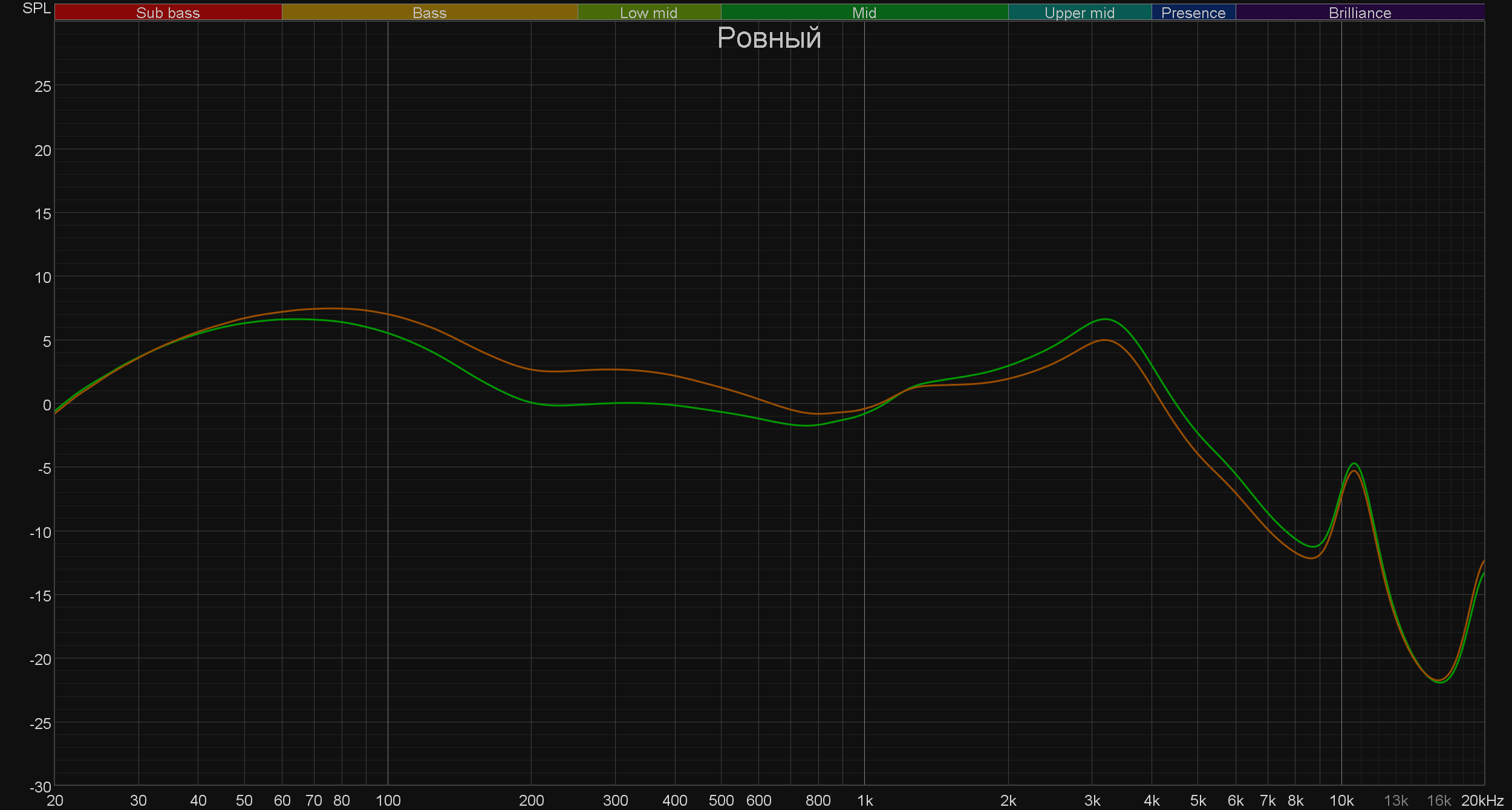
Task: Click the green curve peak near 3k
Action: point(1105,319)
